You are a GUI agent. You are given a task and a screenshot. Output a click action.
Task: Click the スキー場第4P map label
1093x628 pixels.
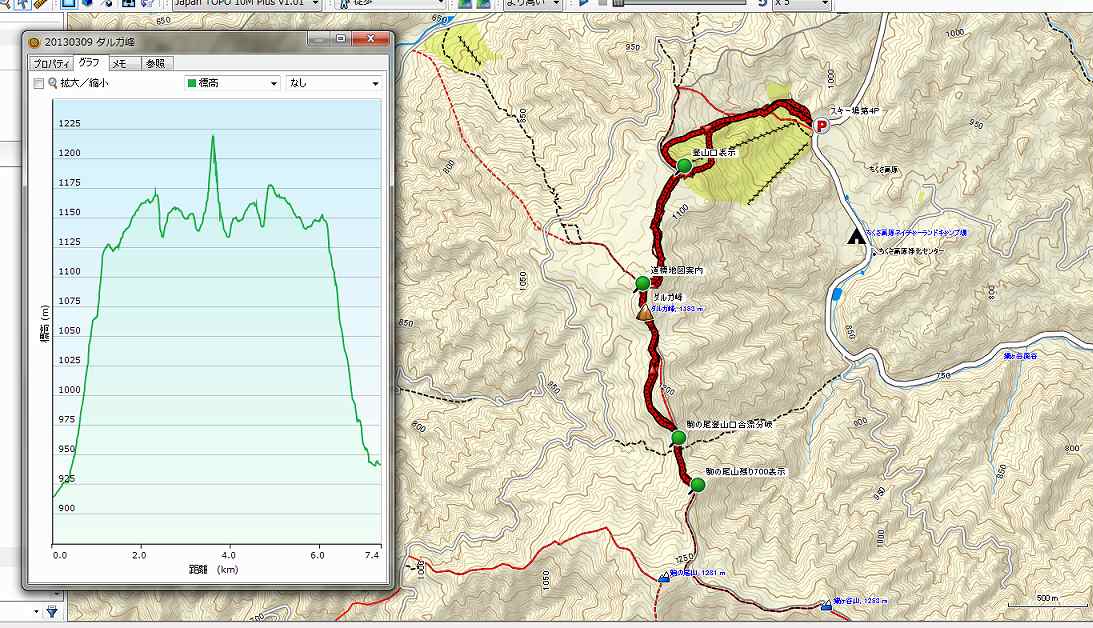(x=855, y=111)
